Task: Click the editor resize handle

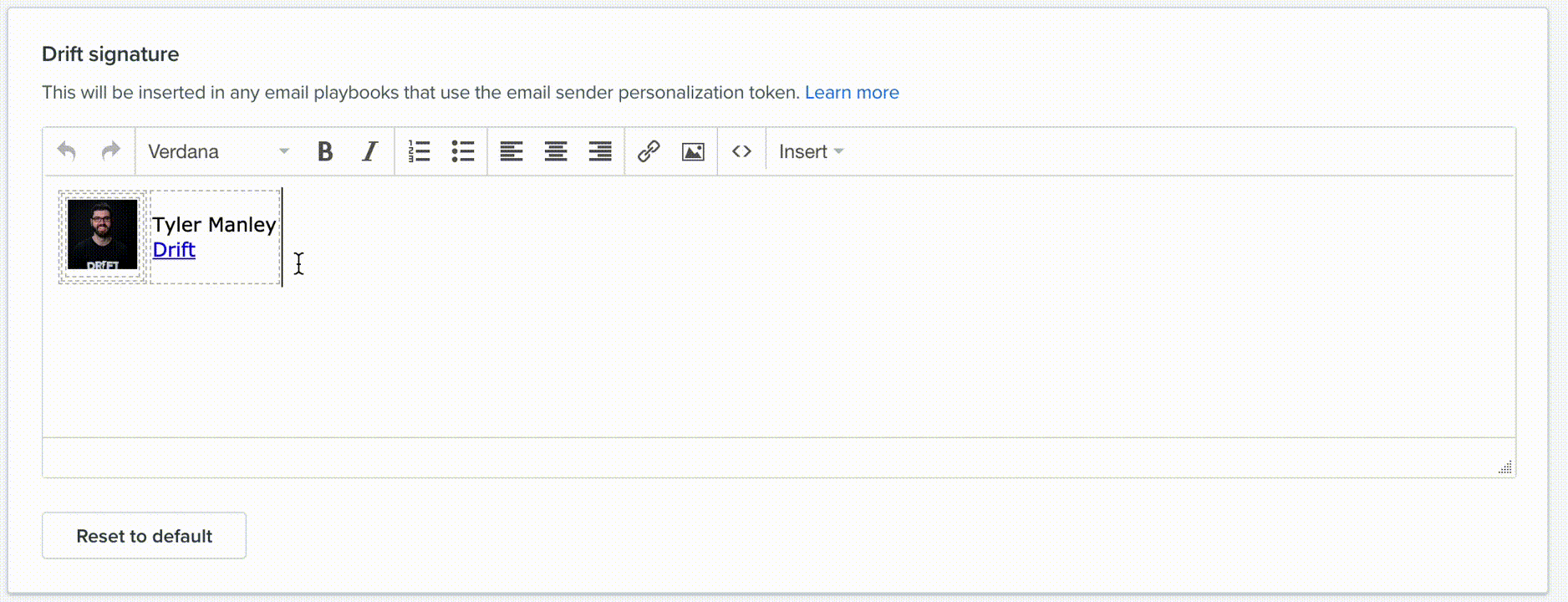Action: pos(1504,467)
